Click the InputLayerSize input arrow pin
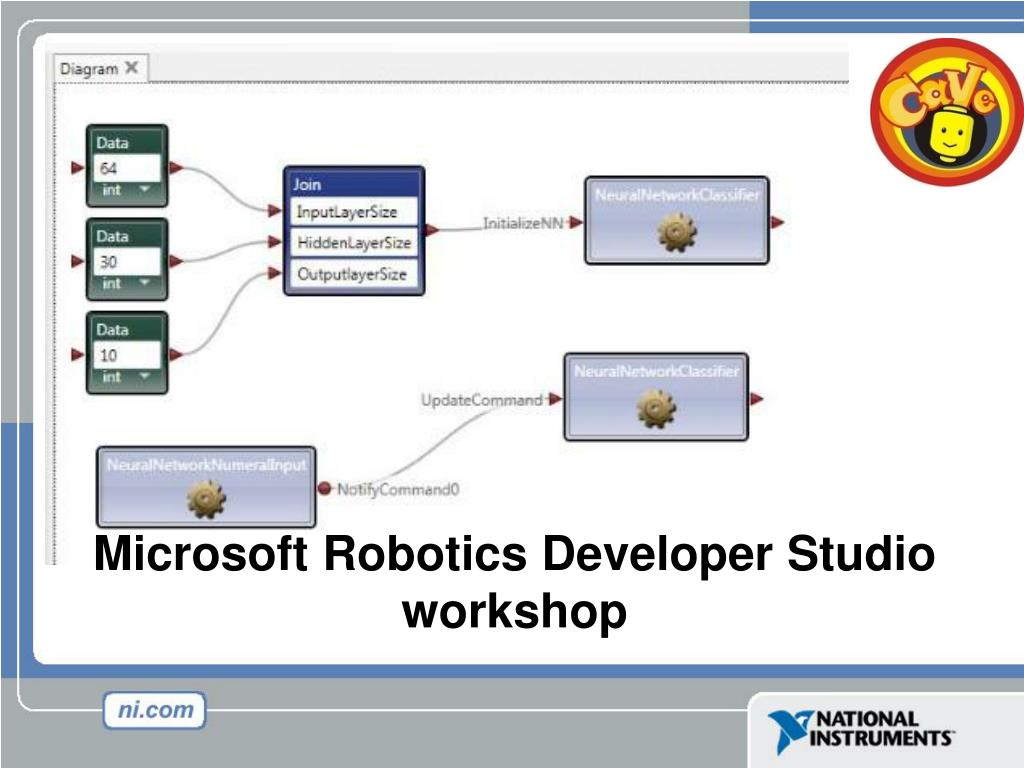 pyautogui.click(x=275, y=210)
